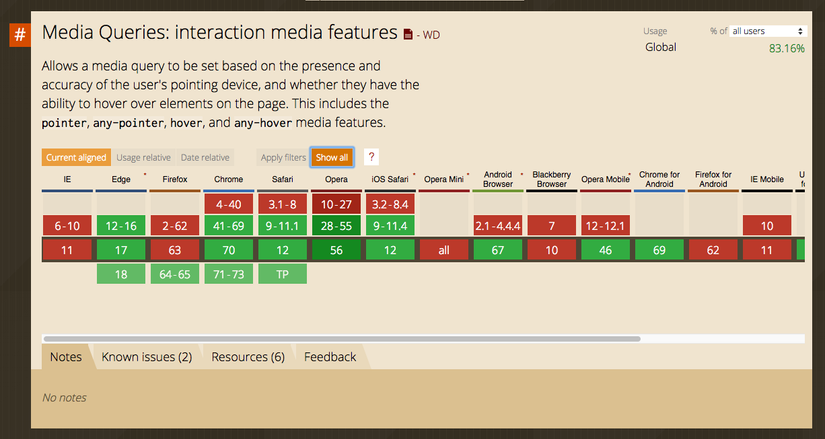Image resolution: width=825 pixels, height=439 pixels.
Task: Select IE Mobile 10 cell
Action: tap(767, 226)
